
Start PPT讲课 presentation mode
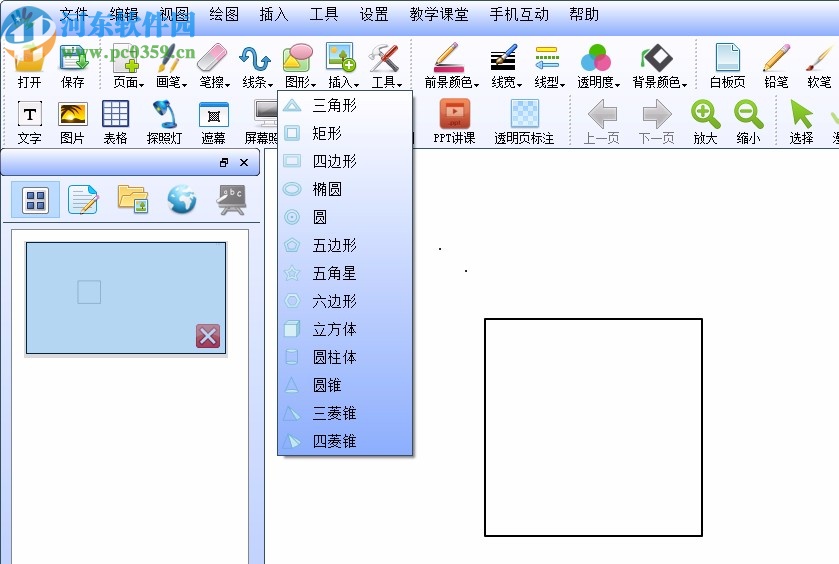(454, 123)
